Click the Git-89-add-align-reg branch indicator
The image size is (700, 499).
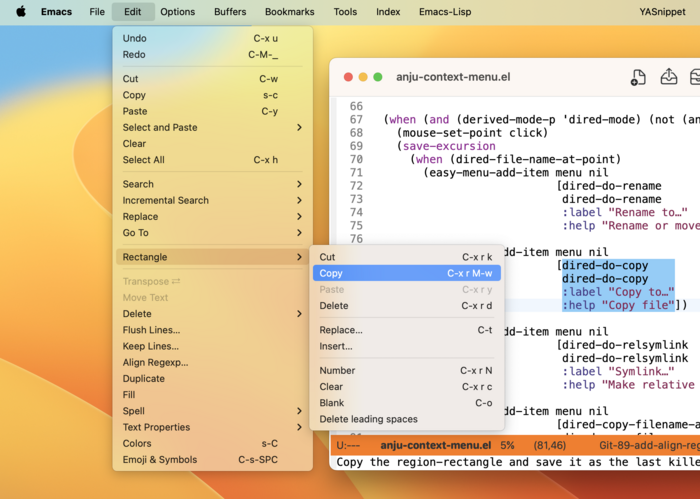(x=649, y=445)
